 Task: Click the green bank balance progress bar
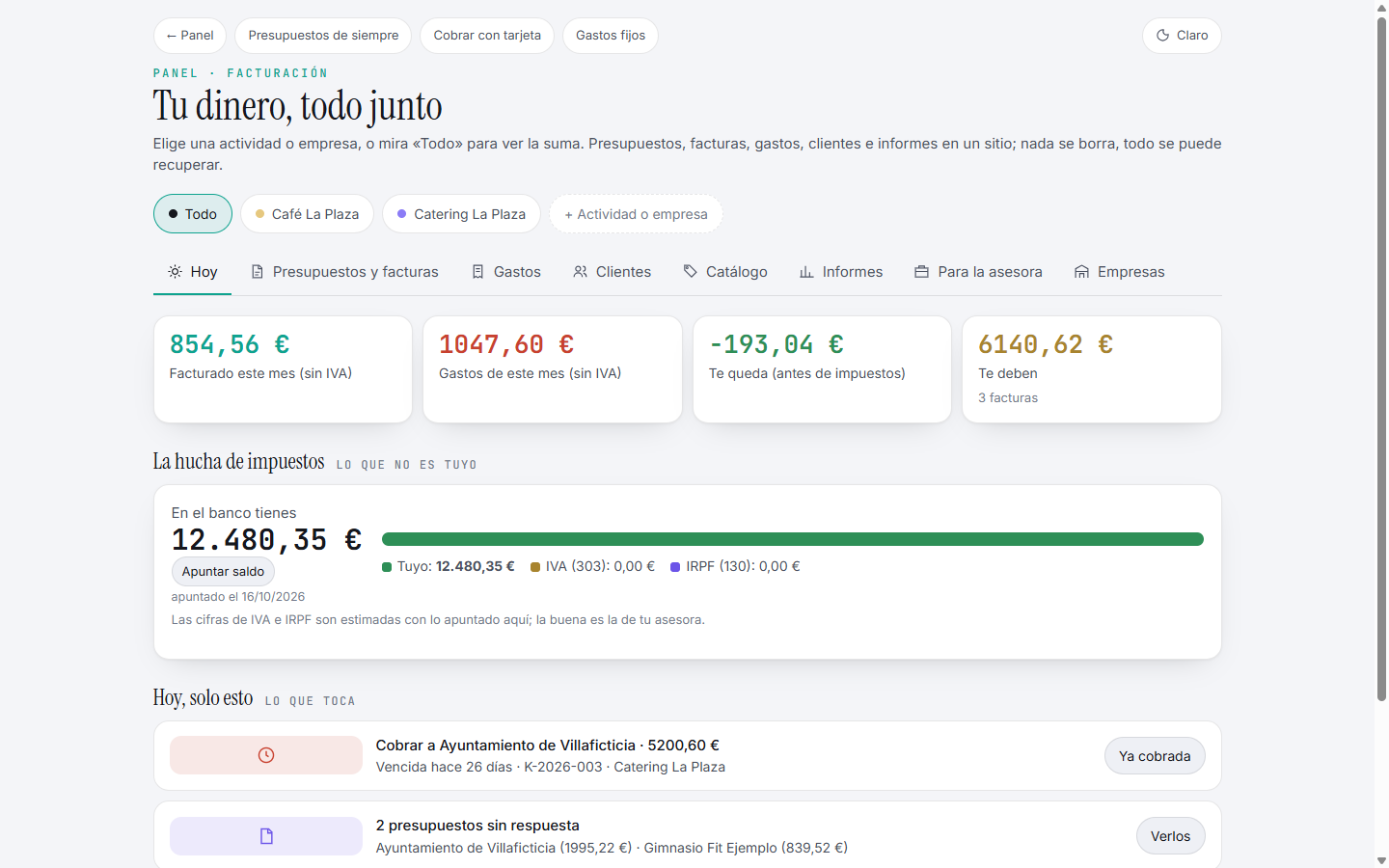click(x=793, y=539)
